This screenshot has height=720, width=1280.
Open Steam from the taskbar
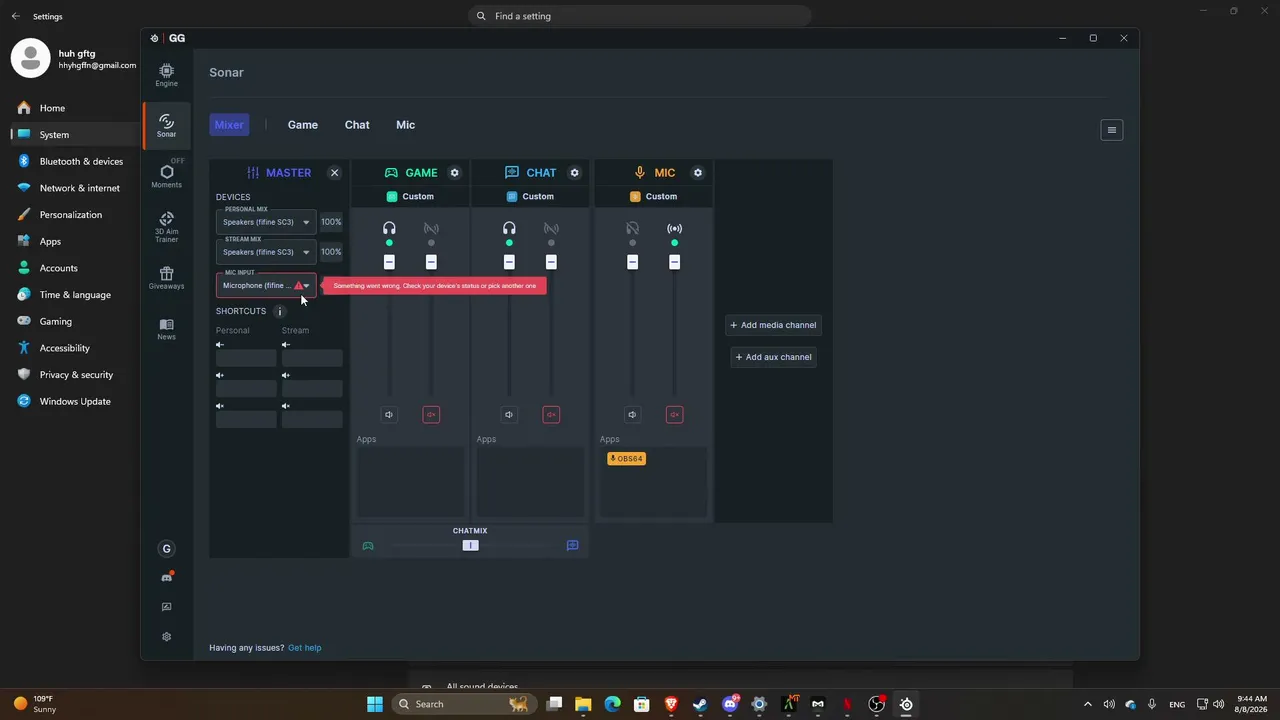[x=700, y=704]
